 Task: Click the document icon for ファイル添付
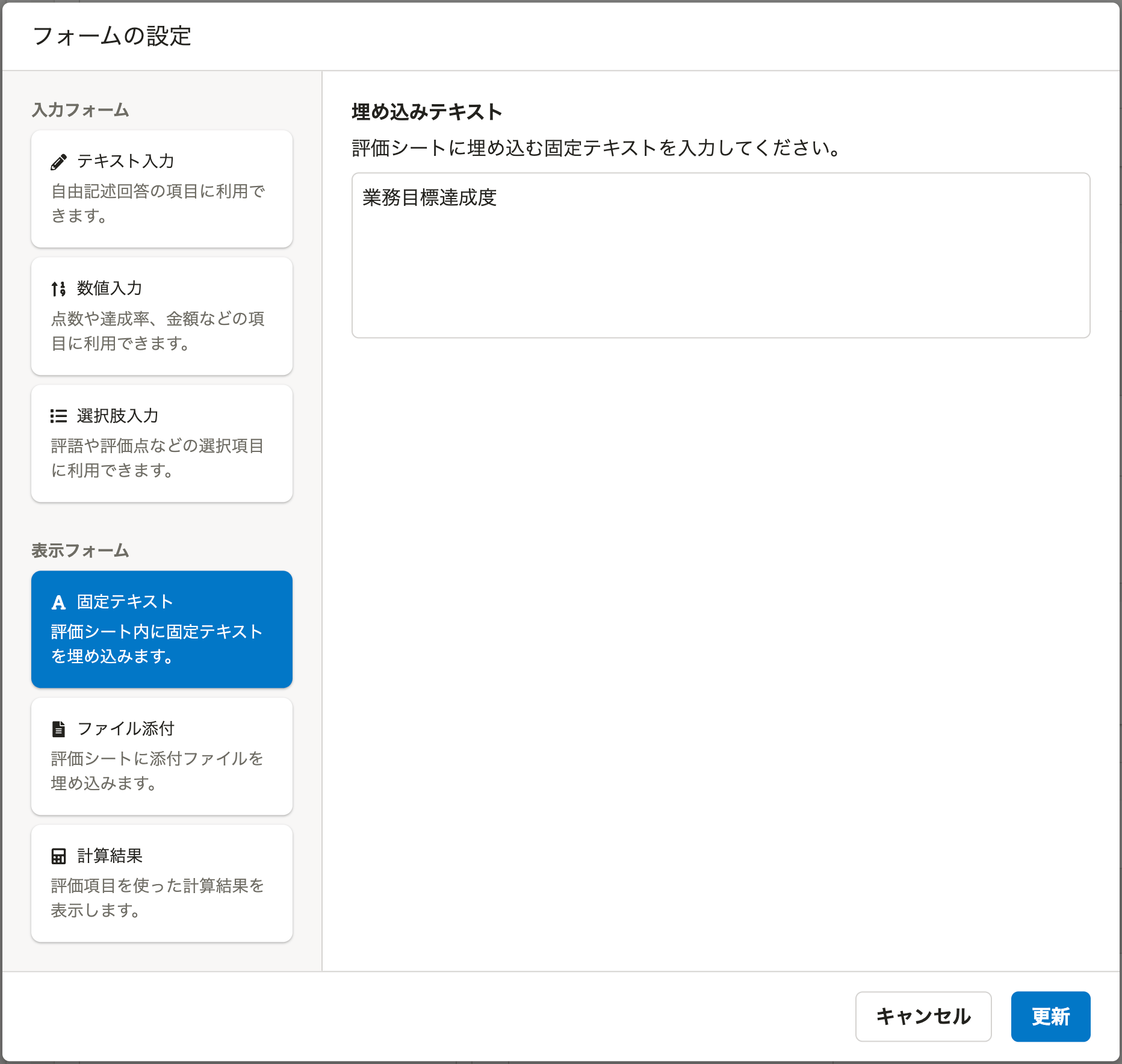coord(58,729)
